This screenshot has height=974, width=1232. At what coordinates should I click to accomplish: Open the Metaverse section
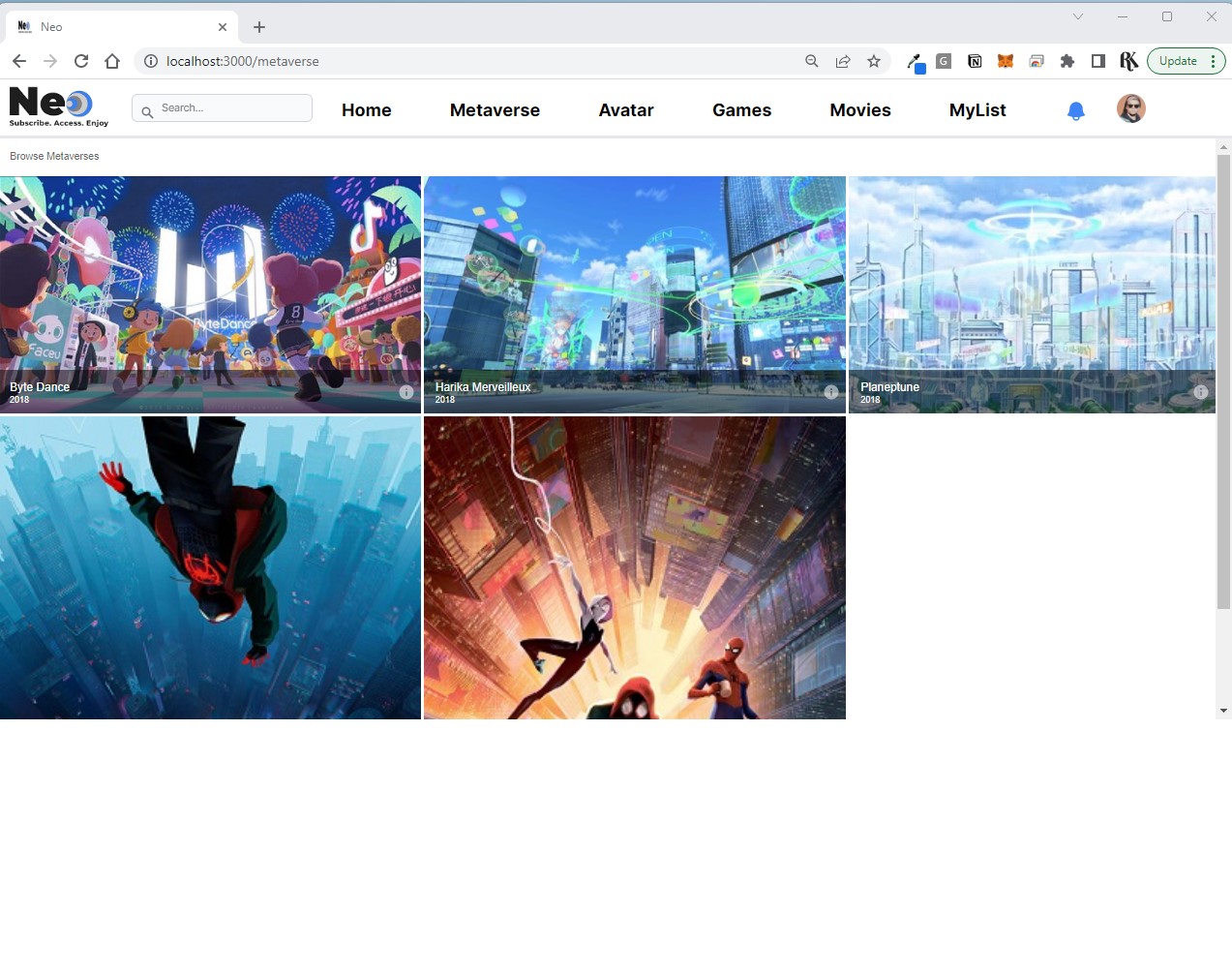pyautogui.click(x=495, y=110)
